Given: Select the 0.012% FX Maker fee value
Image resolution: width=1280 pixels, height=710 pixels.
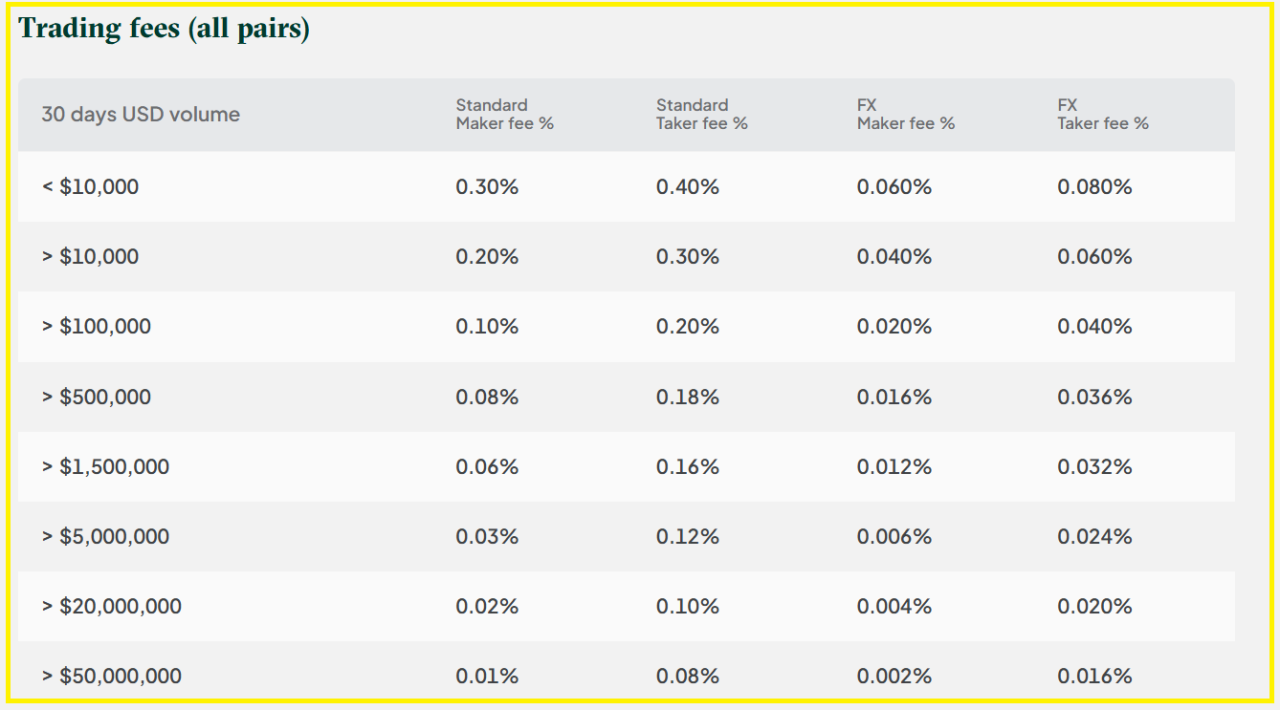Looking at the screenshot, I should point(894,467).
